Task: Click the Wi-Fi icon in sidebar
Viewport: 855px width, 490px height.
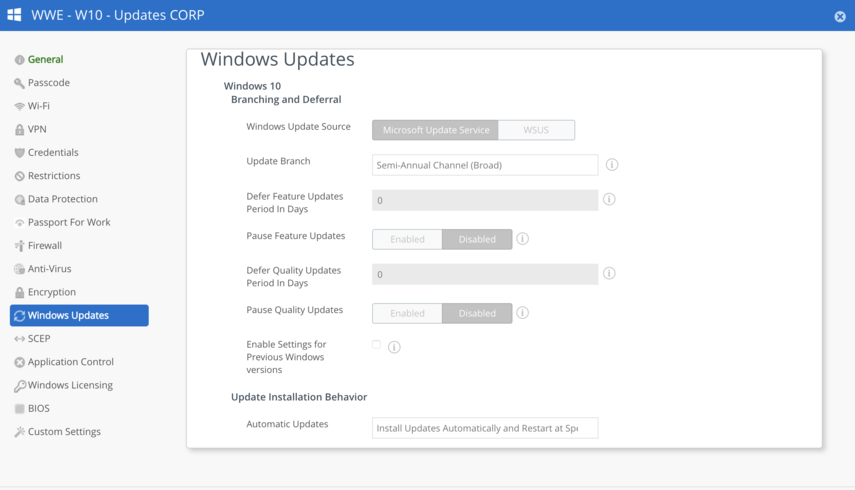Action: click(x=19, y=106)
